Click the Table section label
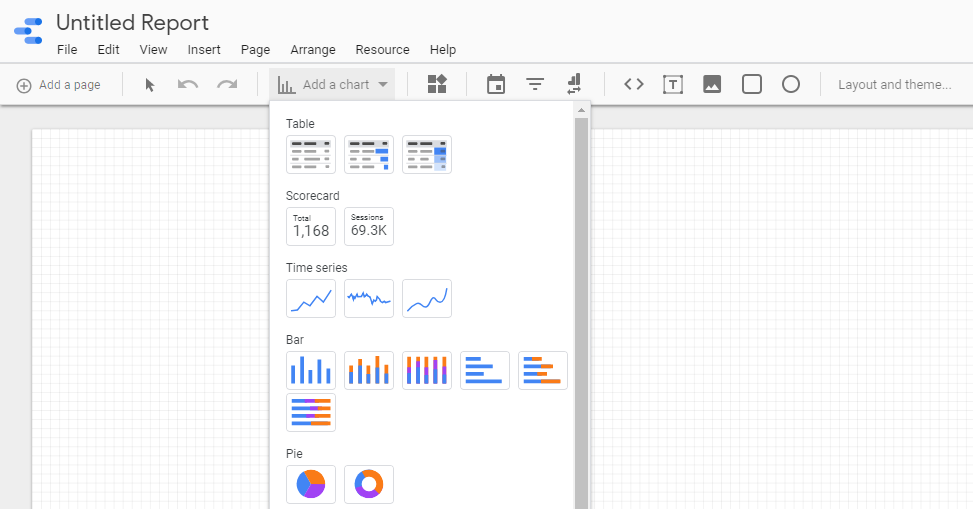 (x=300, y=124)
